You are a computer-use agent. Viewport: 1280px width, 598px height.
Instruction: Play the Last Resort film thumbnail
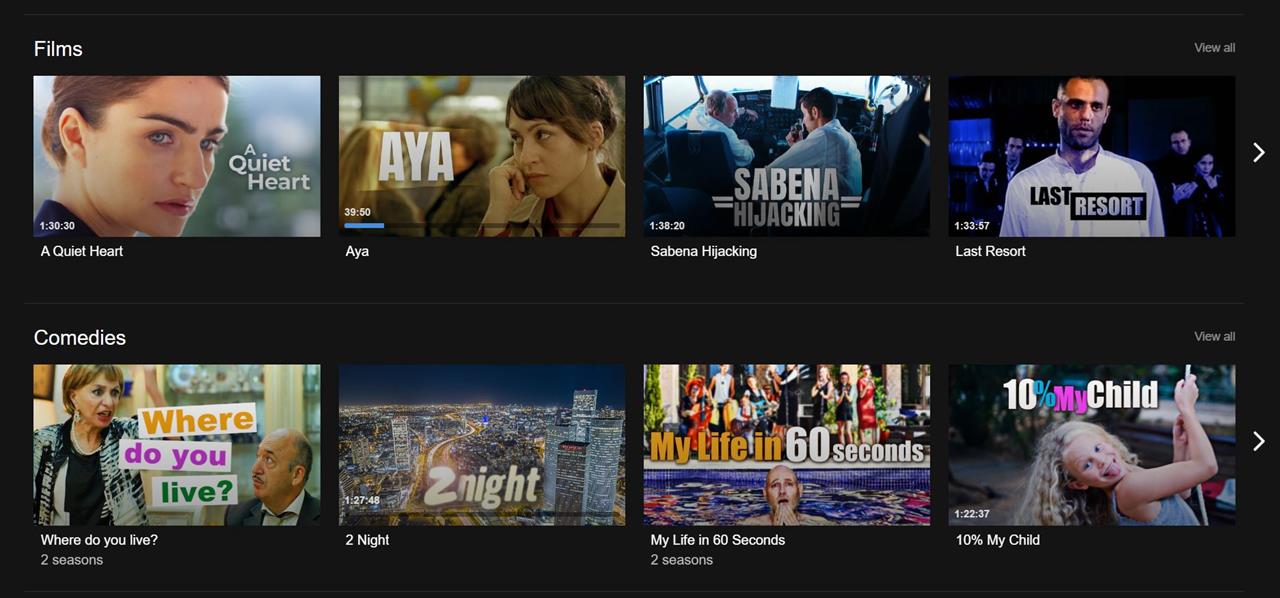coord(1092,156)
